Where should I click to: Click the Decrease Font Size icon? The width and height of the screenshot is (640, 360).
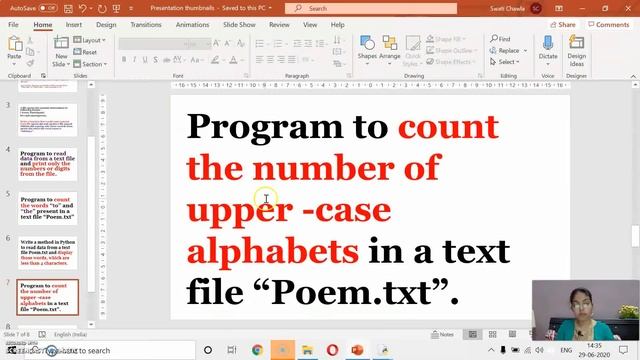point(228,43)
